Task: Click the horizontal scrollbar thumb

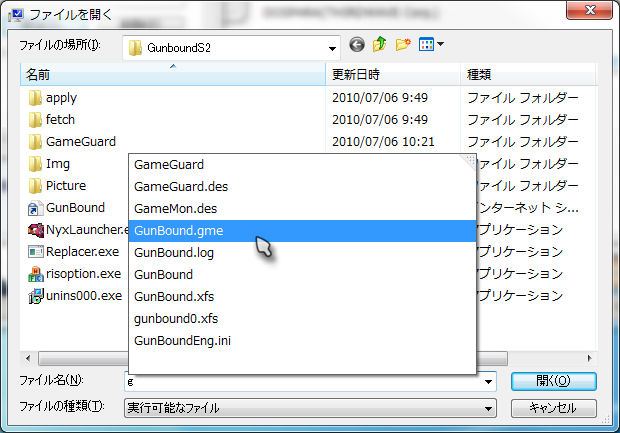Action: (273, 359)
